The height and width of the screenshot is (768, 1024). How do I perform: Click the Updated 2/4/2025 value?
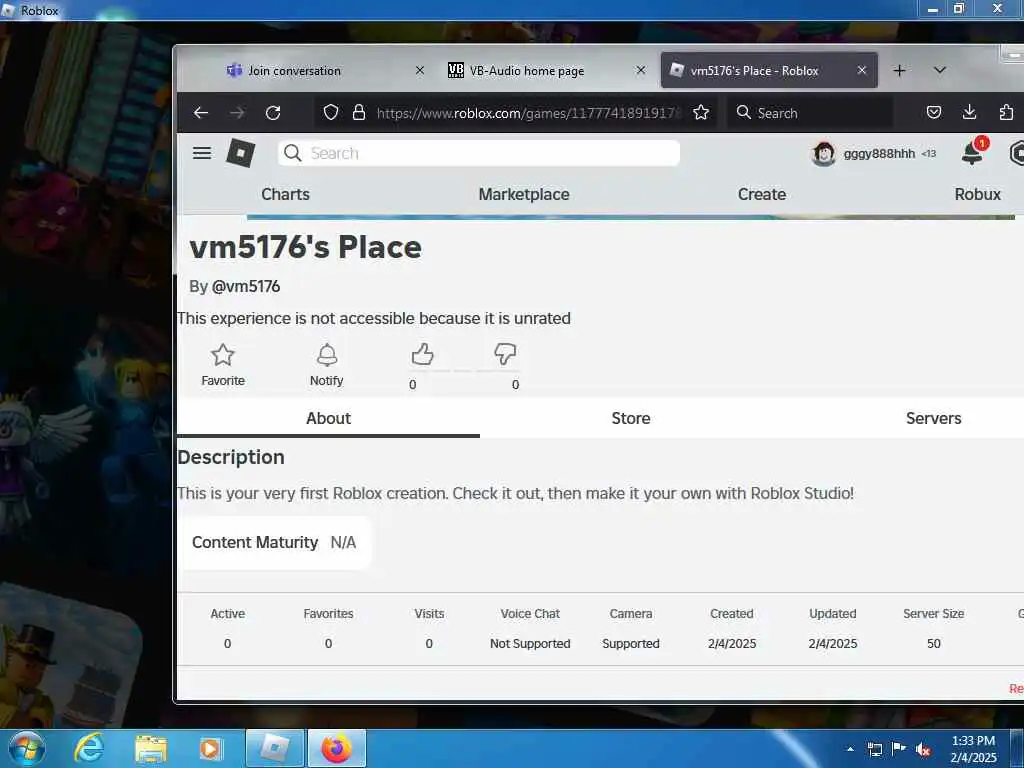click(x=832, y=643)
